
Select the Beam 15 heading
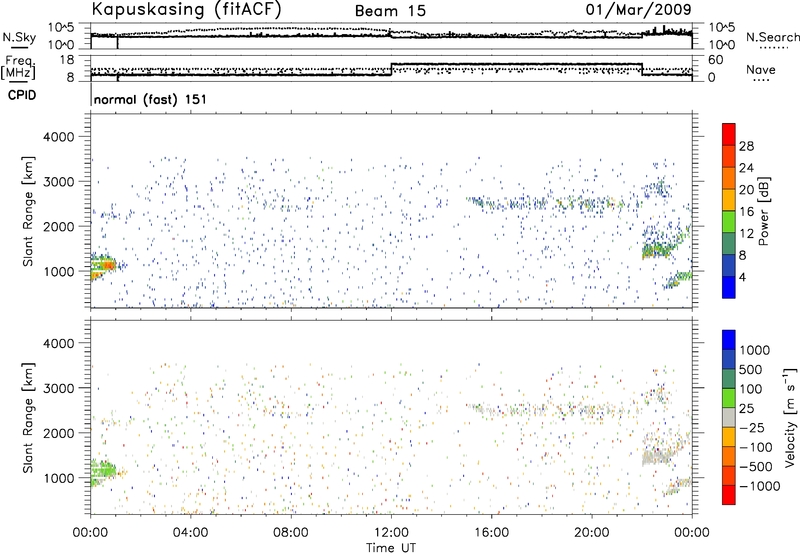(x=390, y=11)
